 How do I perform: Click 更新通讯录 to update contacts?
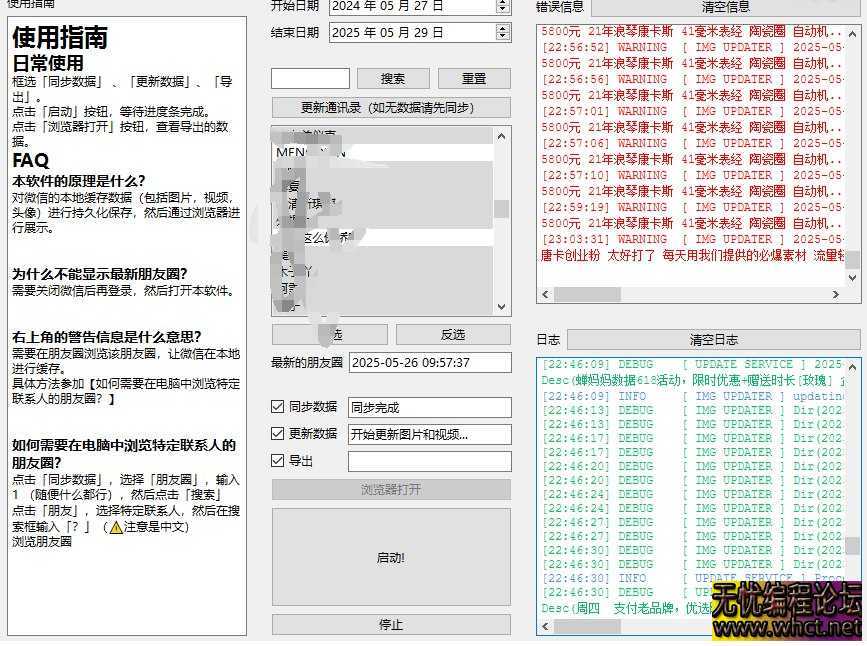tap(391, 108)
